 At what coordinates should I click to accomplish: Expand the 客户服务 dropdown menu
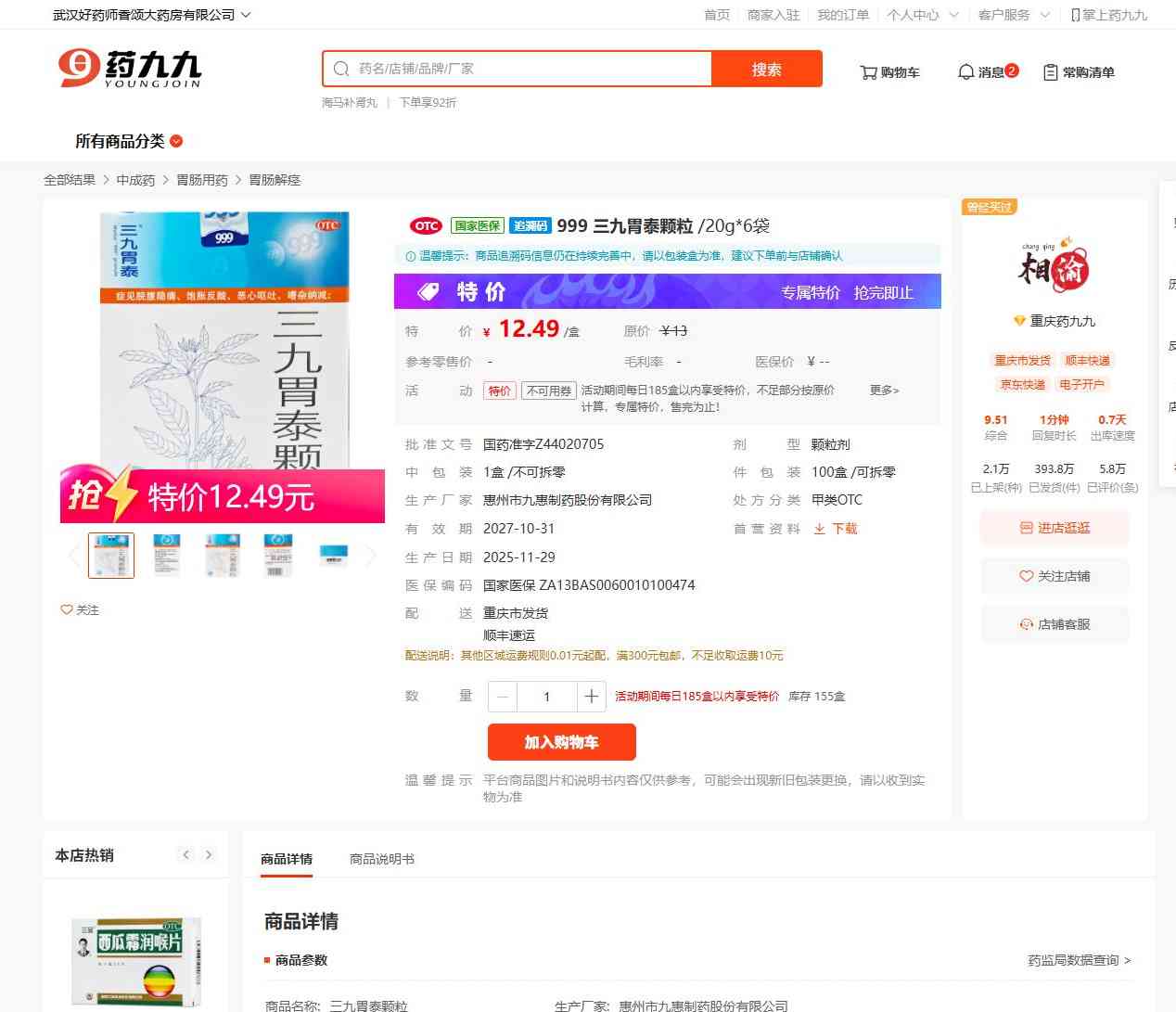click(x=1013, y=15)
